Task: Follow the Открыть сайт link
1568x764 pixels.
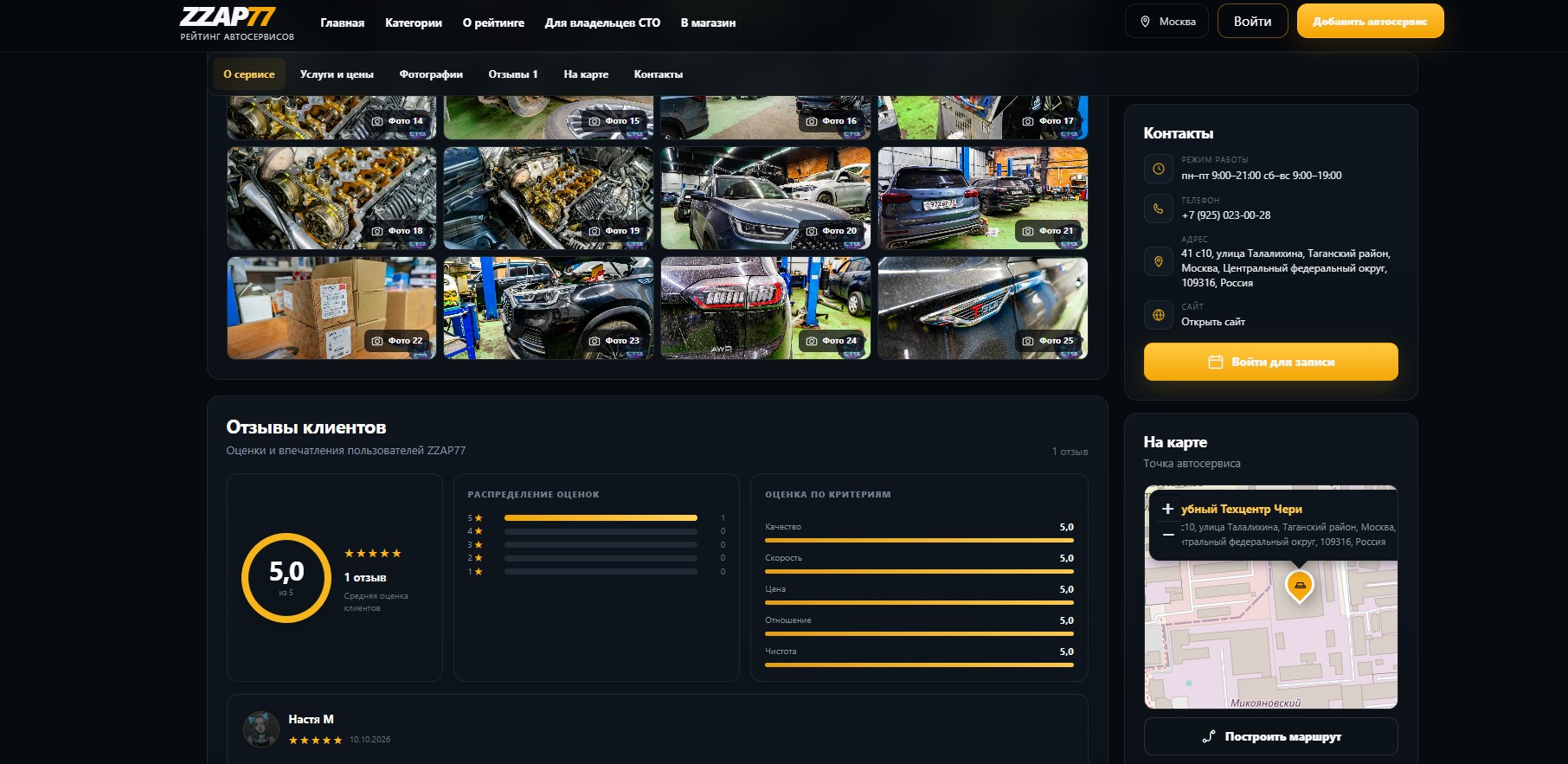Action: pyautogui.click(x=1213, y=322)
